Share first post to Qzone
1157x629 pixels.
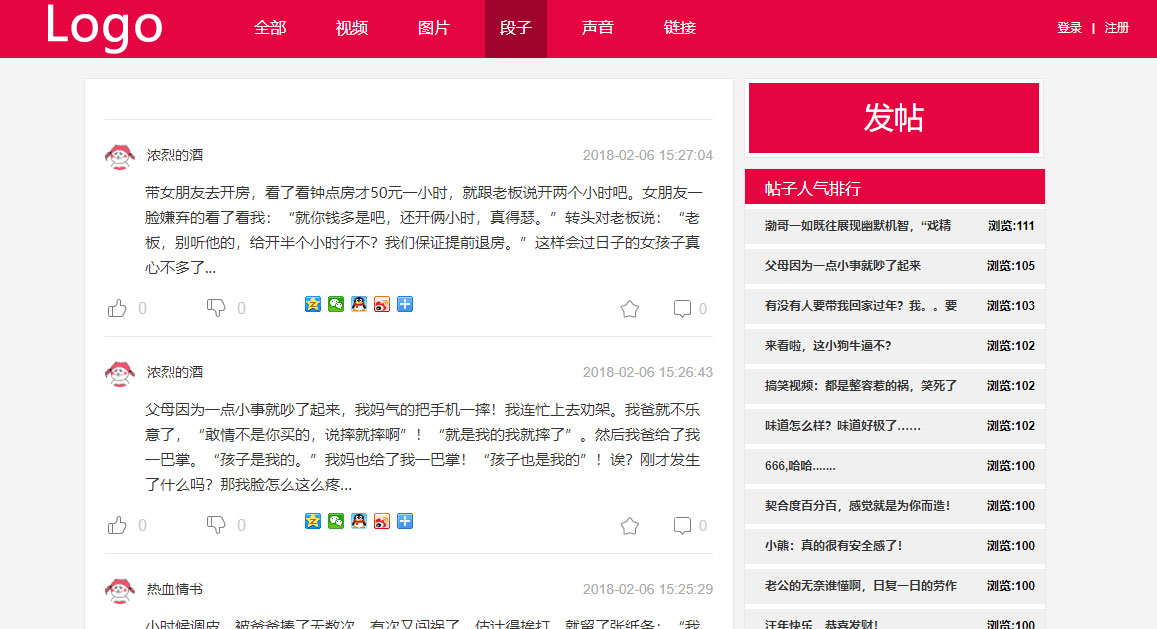click(x=313, y=304)
